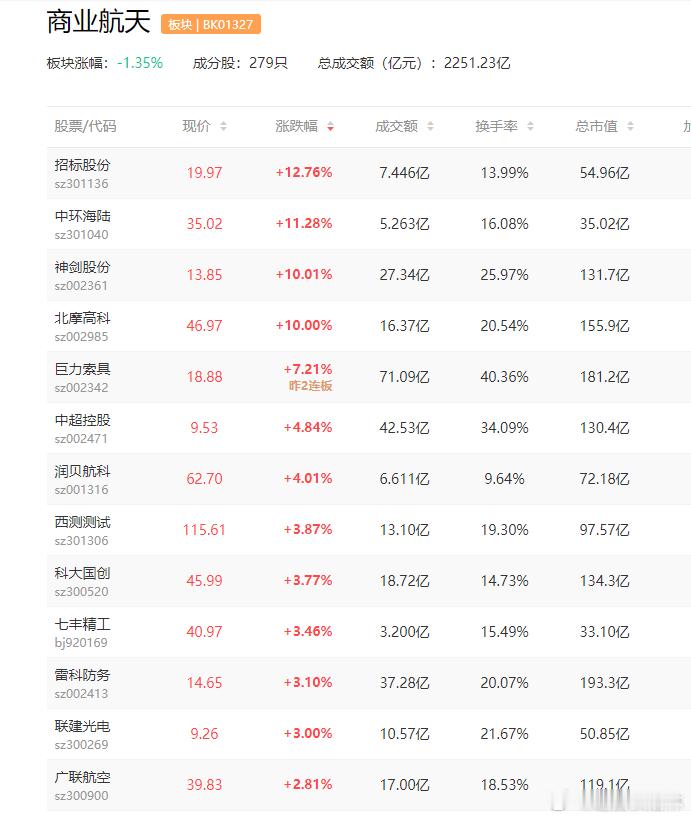Image resolution: width=691 pixels, height=819 pixels.
Task: Select 润贝航科 stock name
Action: (x=82, y=471)
